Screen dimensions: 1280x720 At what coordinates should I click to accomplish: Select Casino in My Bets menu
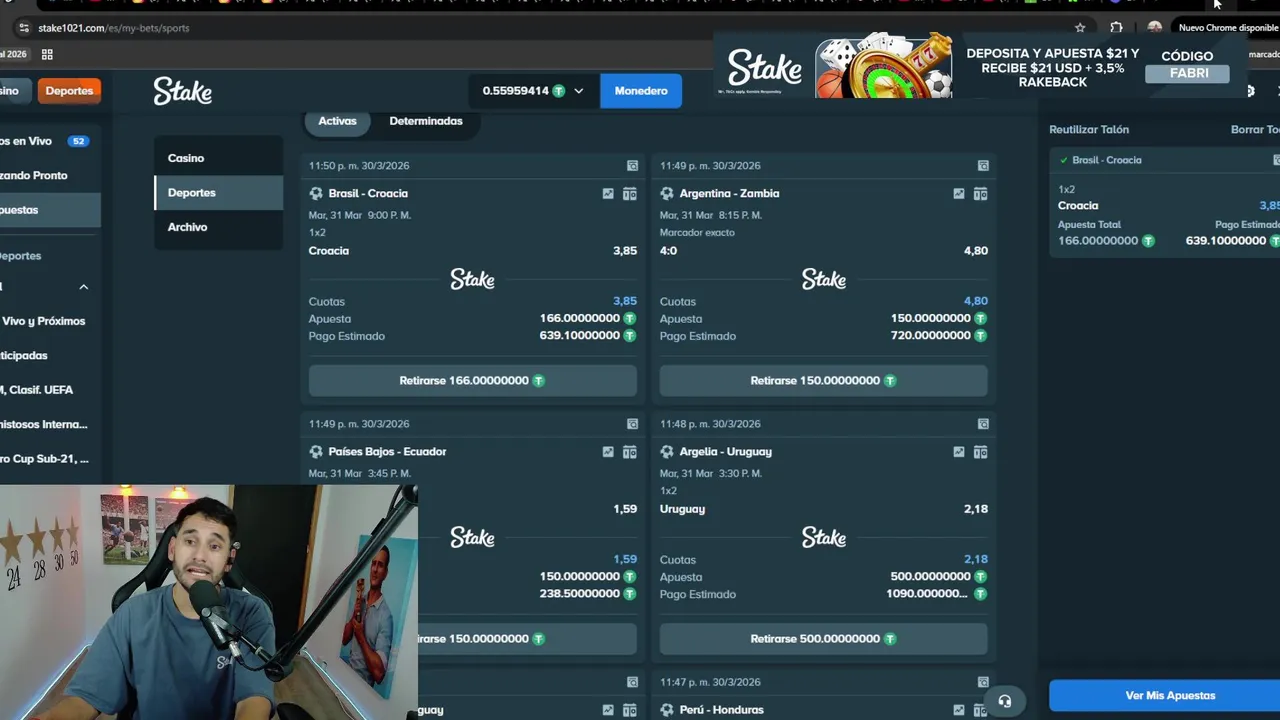[x=218, y=158]
